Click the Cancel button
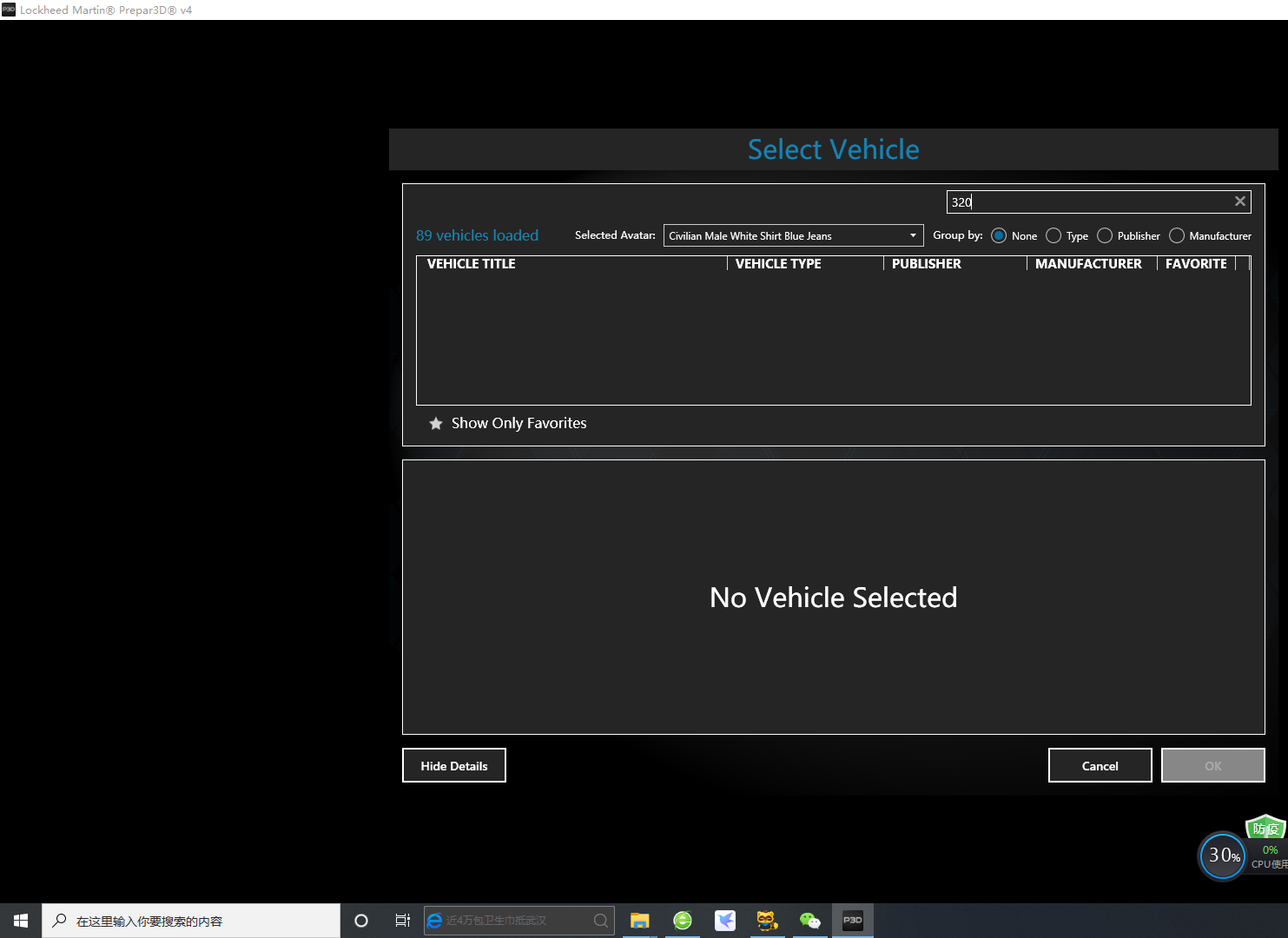The width and height of the screenshot is (1288, 938). [x=1100, y=765]
